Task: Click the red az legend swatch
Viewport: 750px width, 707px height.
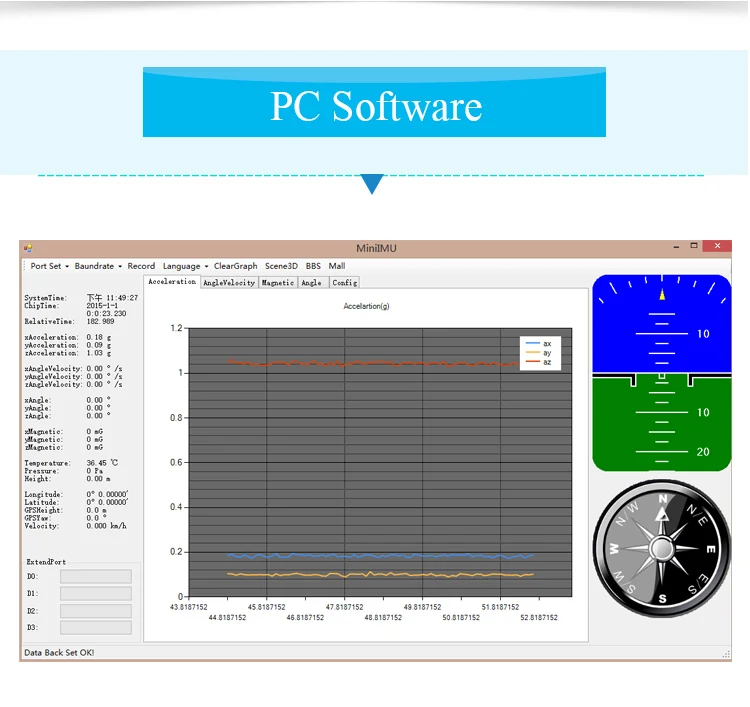Action: pyautogui.click(x=532, y=362)
